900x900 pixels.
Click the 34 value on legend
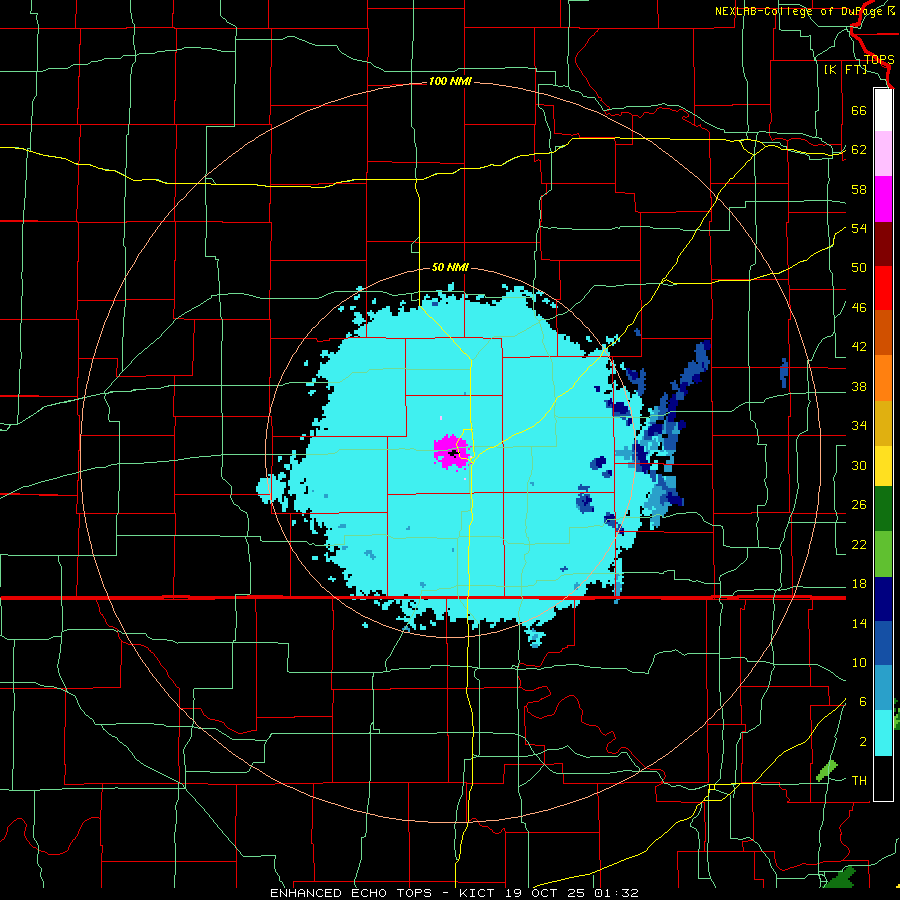click(859, 426)
